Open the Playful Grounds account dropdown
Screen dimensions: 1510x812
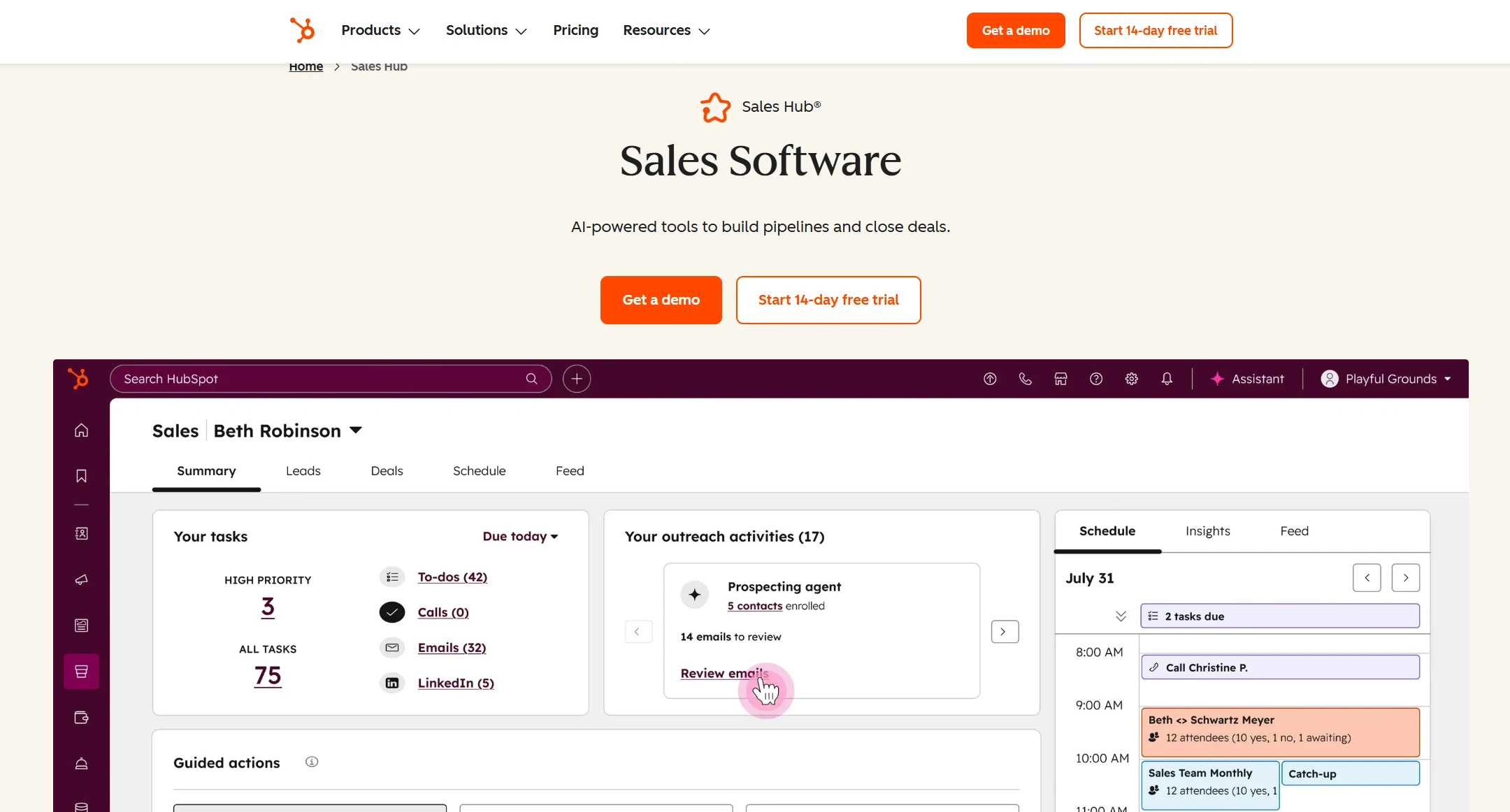click(1386, 379)
